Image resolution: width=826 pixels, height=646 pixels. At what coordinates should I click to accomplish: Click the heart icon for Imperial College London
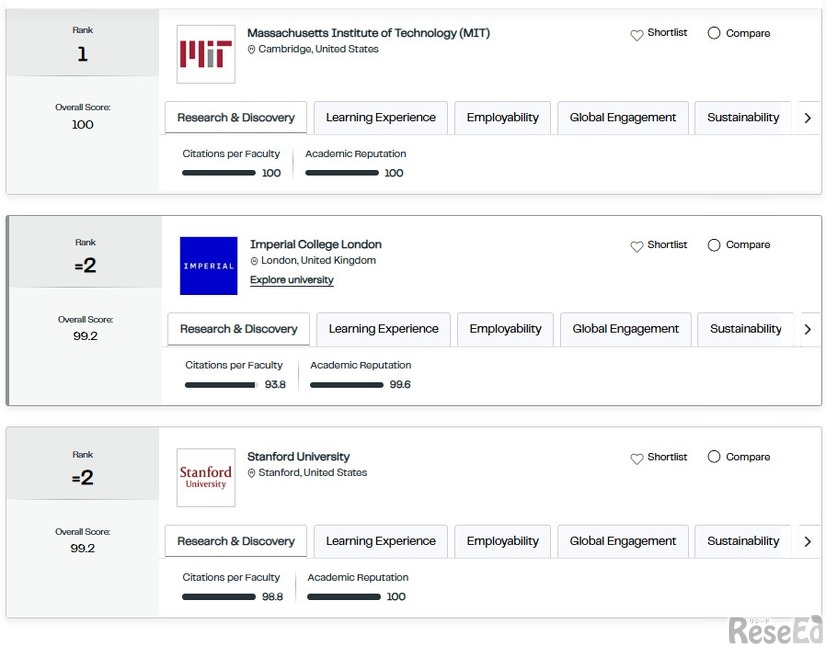pyautogui.click(x=637, y=247)
